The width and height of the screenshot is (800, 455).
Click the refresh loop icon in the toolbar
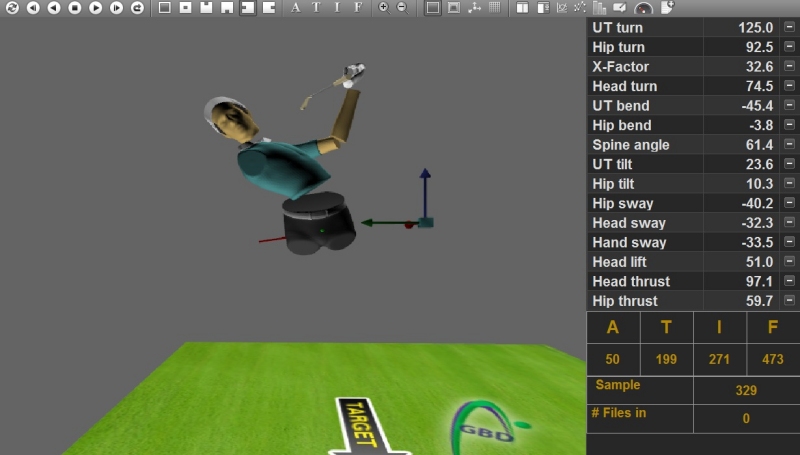pos(12,8)
